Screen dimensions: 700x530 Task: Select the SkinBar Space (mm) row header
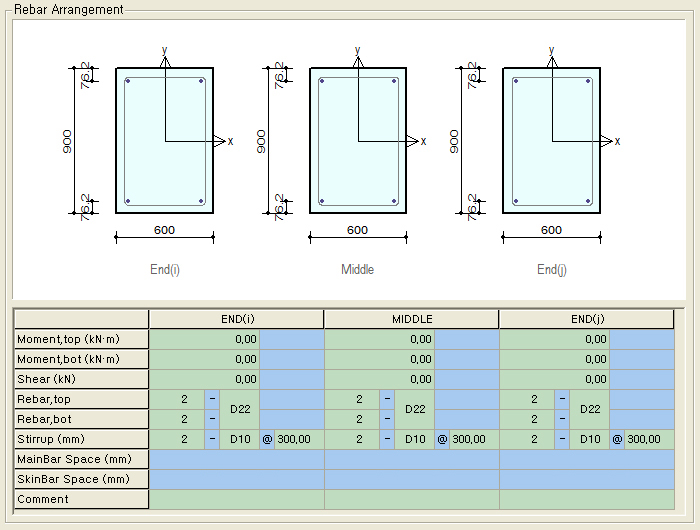81,480
